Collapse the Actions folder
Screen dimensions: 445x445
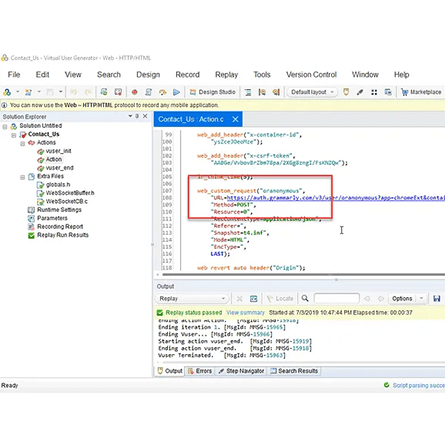tap(22, 144)
